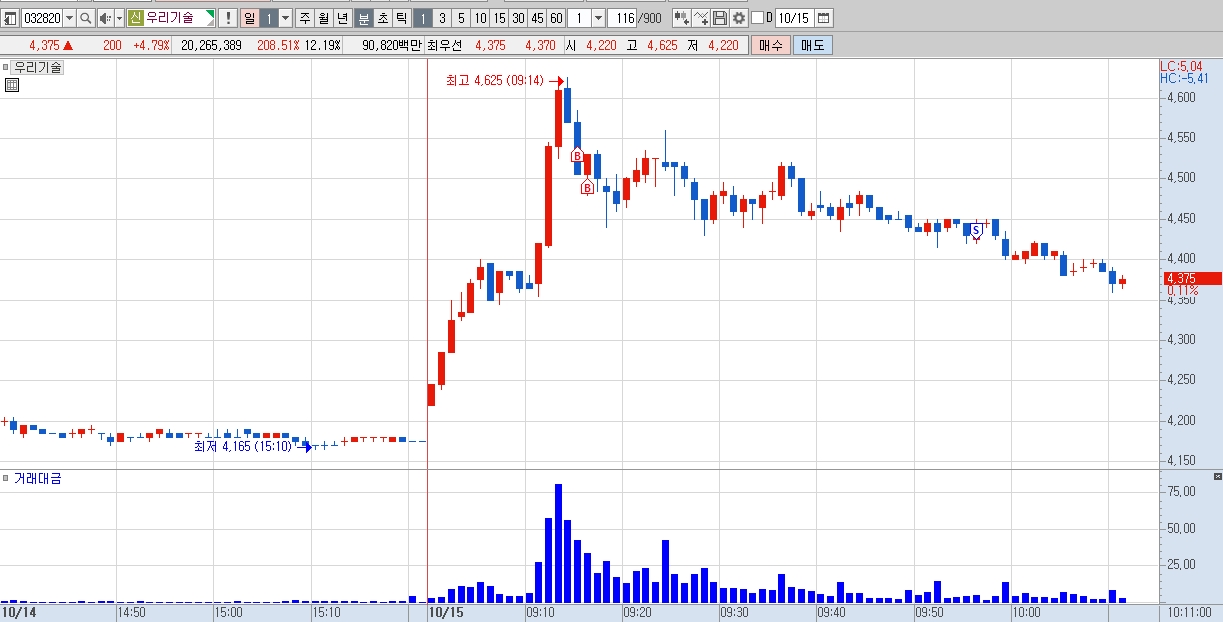Open the data grid icon under 우리기술
This screenshot has width=1223, height=622.
click(x=11, y=85)
